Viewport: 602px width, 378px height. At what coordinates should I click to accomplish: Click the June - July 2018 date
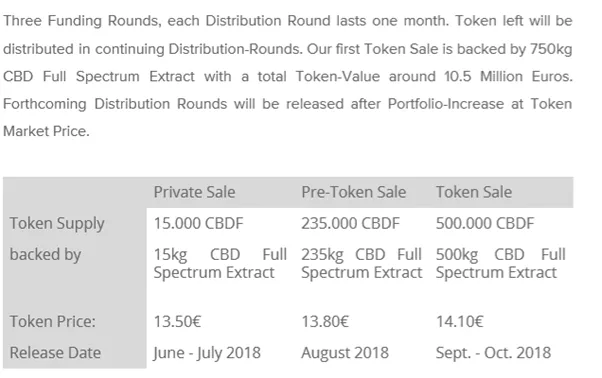click(x=207, y=353)
